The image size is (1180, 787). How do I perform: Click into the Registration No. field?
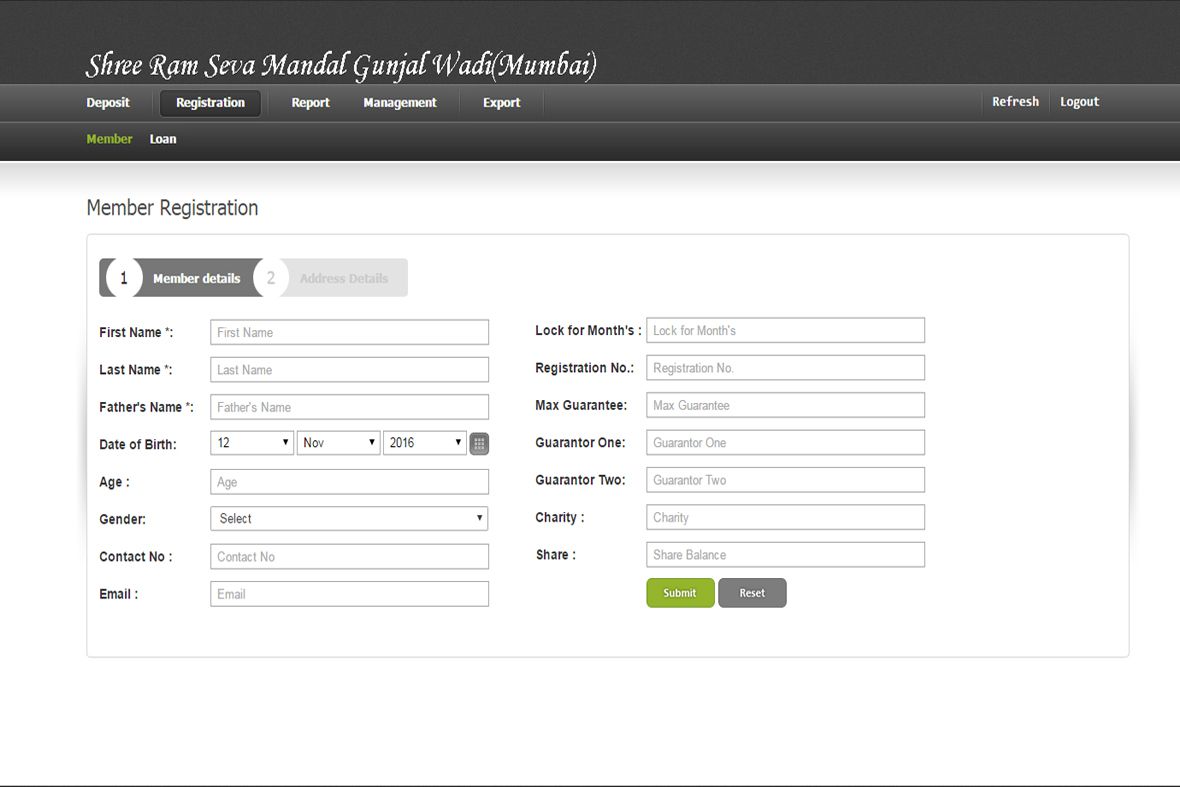click(x=785, y=368)
